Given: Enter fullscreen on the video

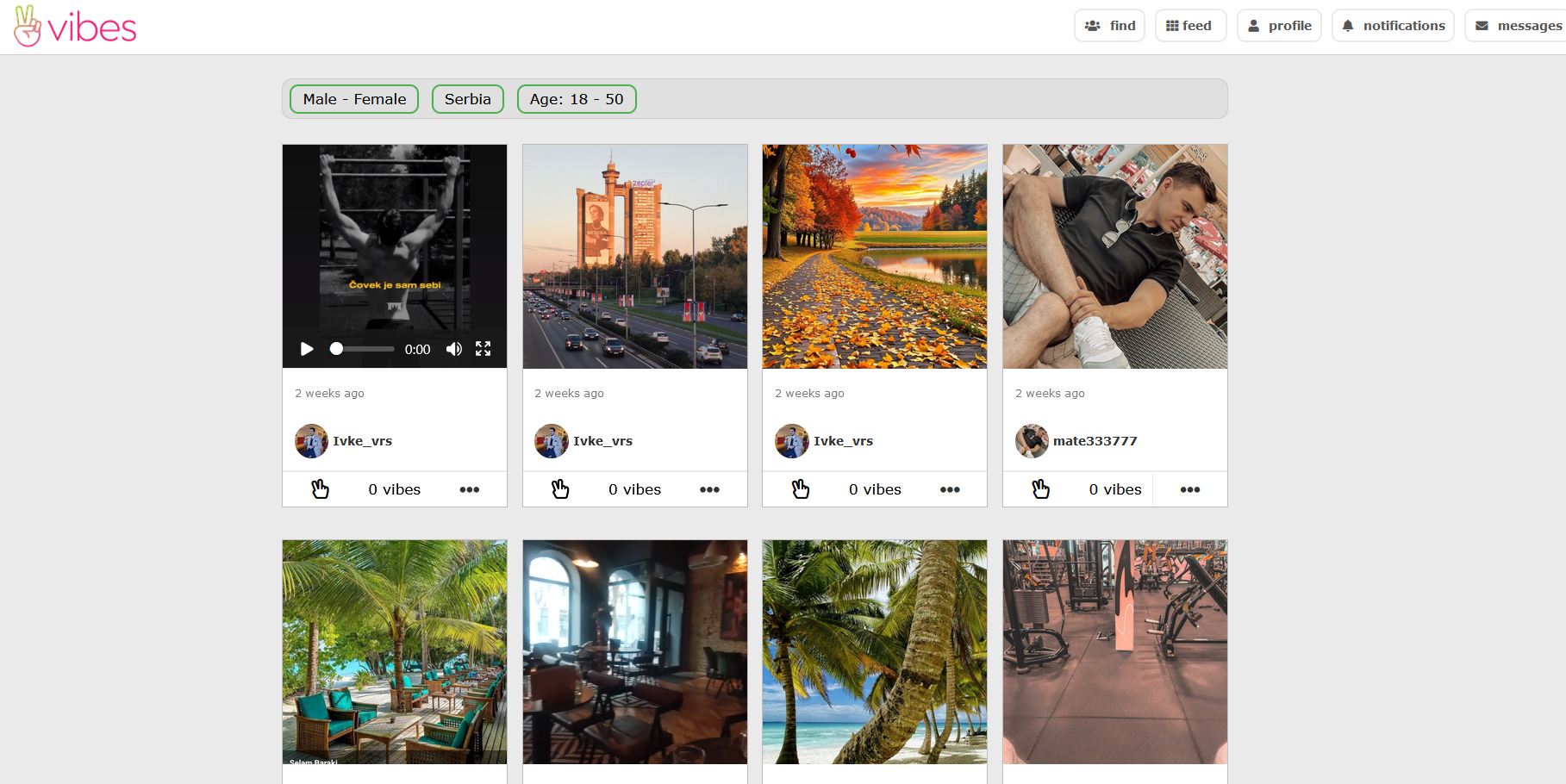Looking at the screenshot, I should pyautogui.click(x=484, y=349).
